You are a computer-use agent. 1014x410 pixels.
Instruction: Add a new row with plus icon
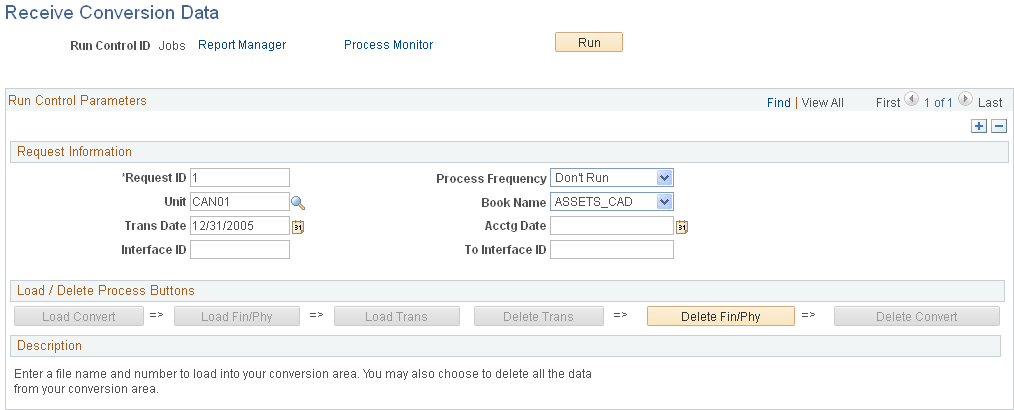click(x=979, y=126)
